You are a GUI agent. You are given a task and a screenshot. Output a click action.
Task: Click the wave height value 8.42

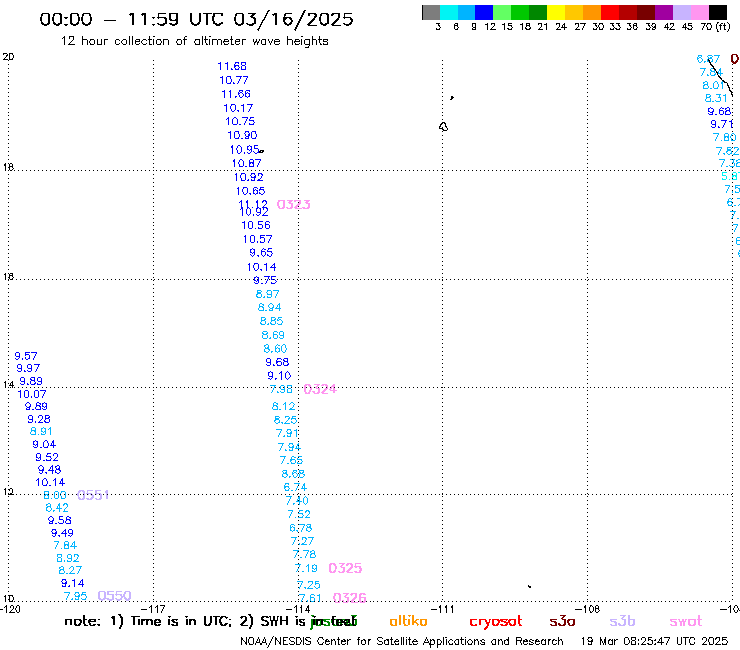point(57,508)
